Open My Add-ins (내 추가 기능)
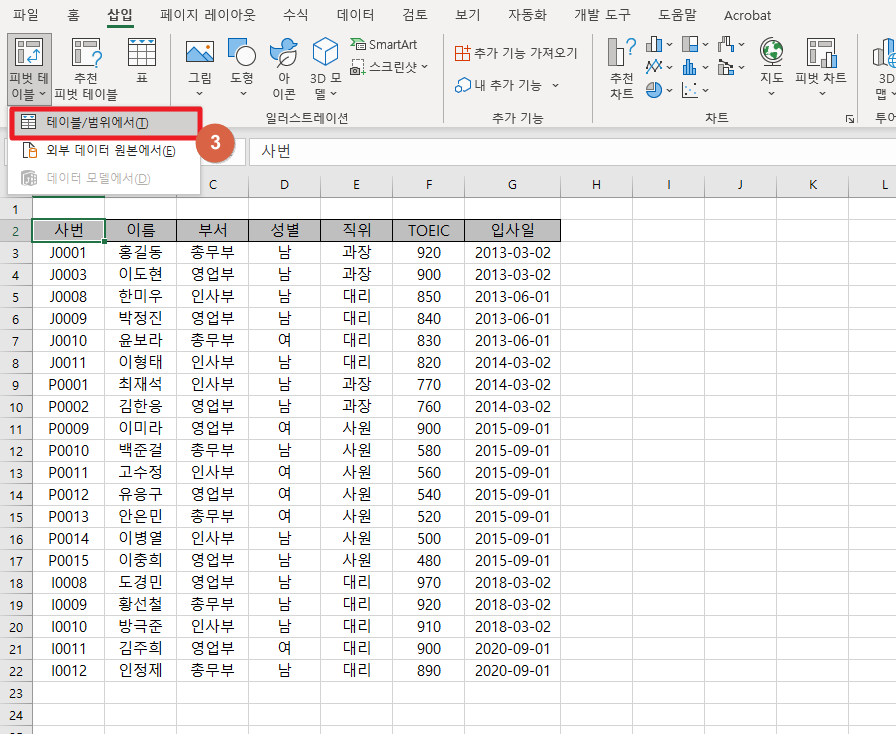This screenshot has width=896, height=734. (x=498, y=85)
